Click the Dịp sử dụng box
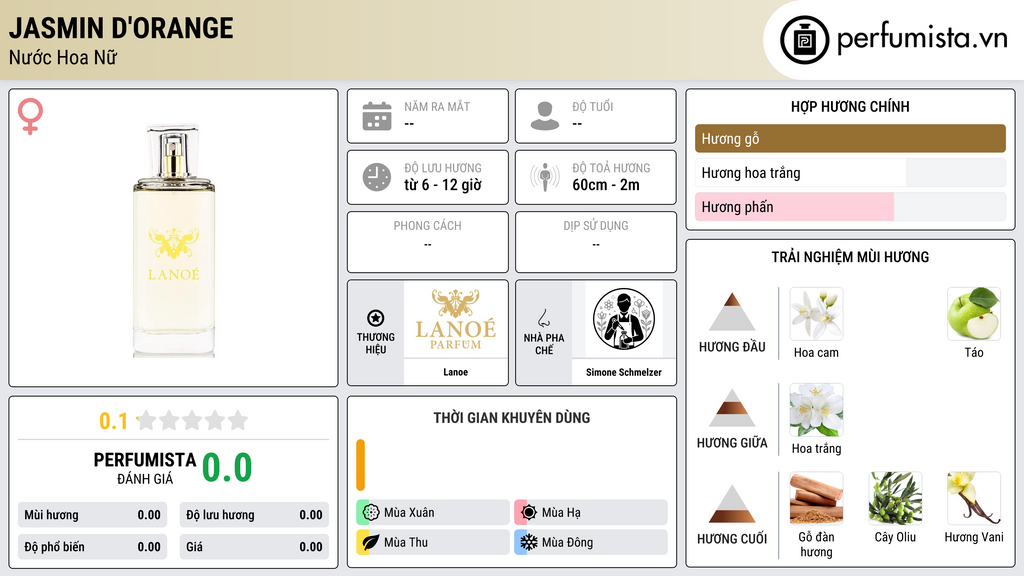 (x=596, y=242)
